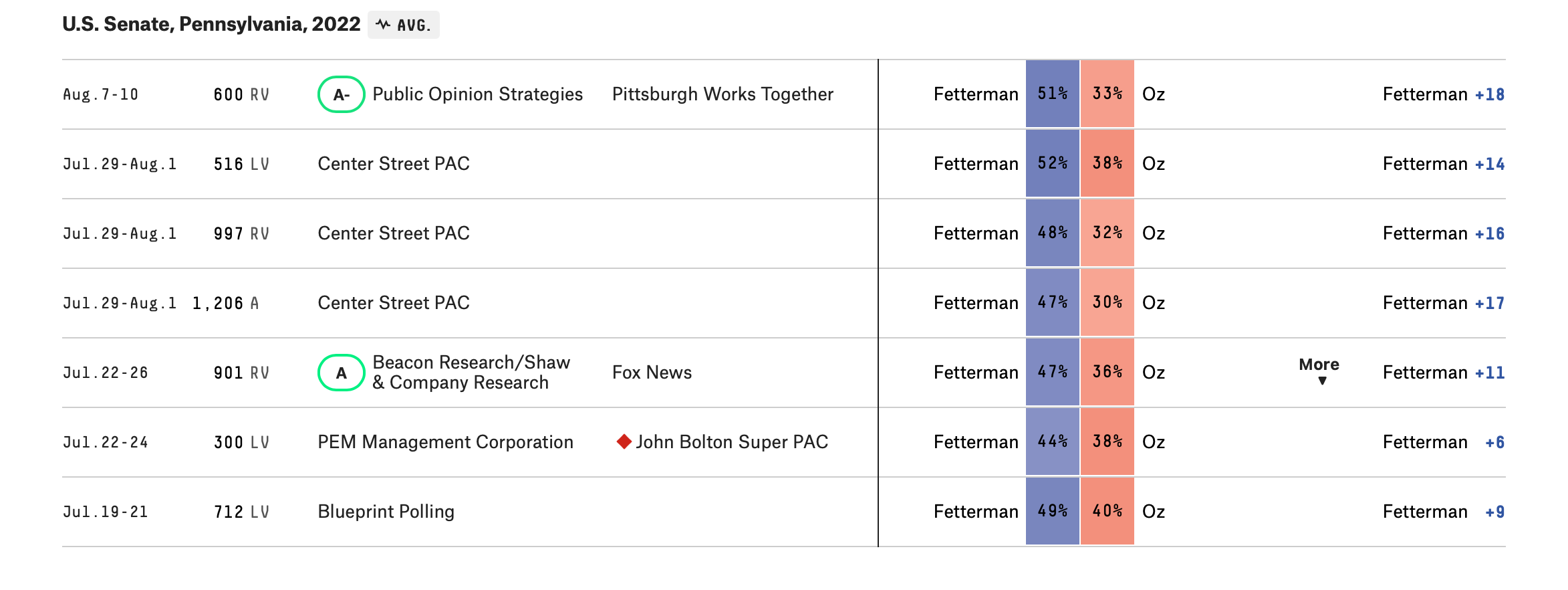The image size is (1568, 590).
Task: Open PEM Management Corporation poll
Action: tap(445, 442)
